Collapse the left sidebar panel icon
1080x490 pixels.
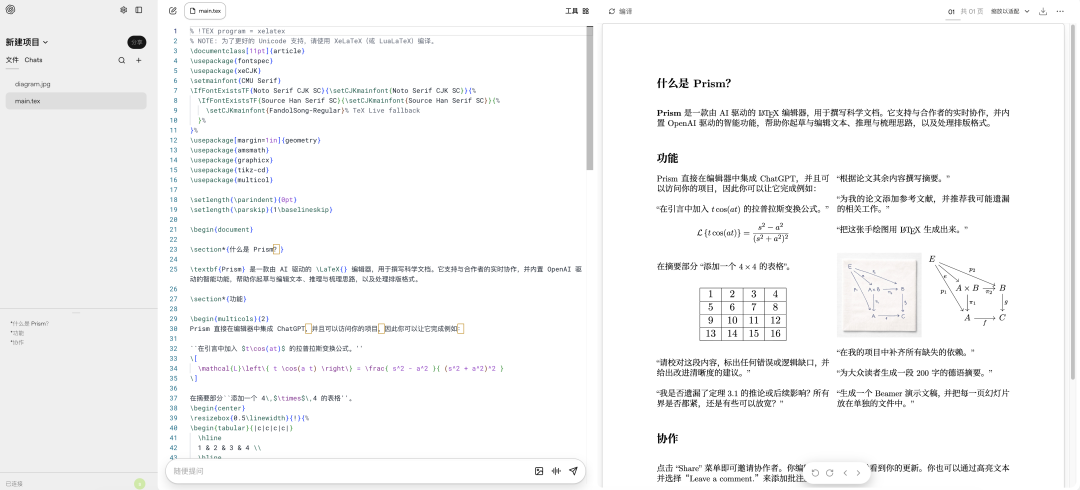pyautogui.click(x=138, y=10)
